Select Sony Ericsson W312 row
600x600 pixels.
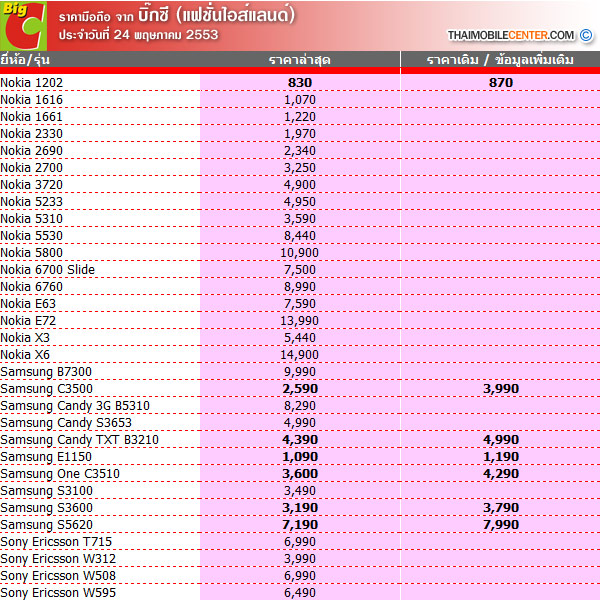pos(58,559)
